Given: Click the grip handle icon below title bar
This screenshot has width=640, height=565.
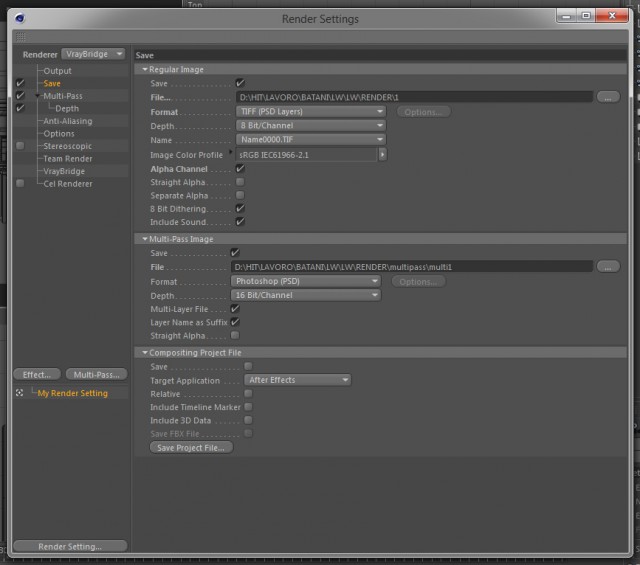Looking at the screenshot, I should pyautogui.click(x=20, y=37).
